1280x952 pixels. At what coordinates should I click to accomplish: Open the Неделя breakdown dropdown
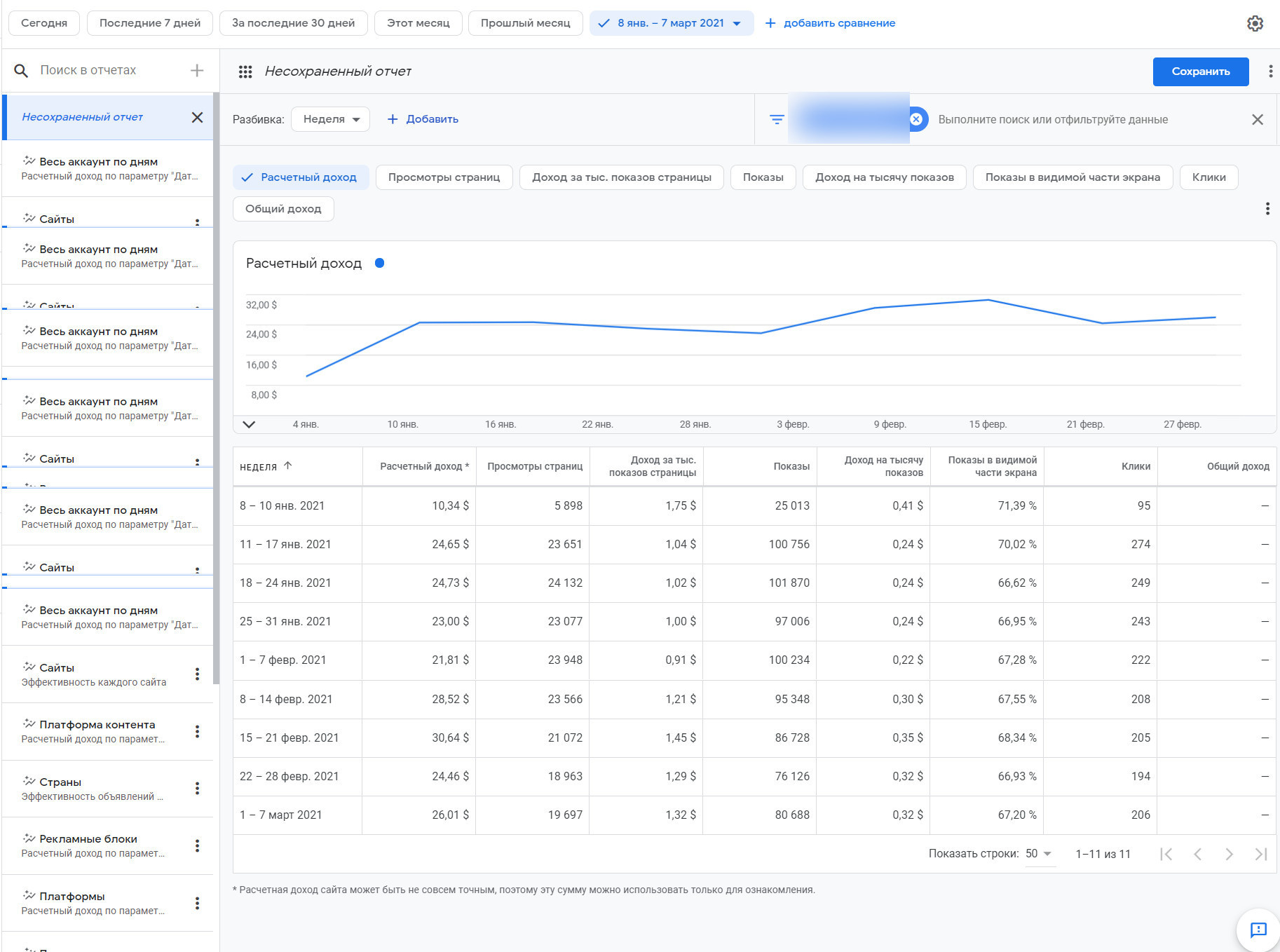(x=330, y=119)
